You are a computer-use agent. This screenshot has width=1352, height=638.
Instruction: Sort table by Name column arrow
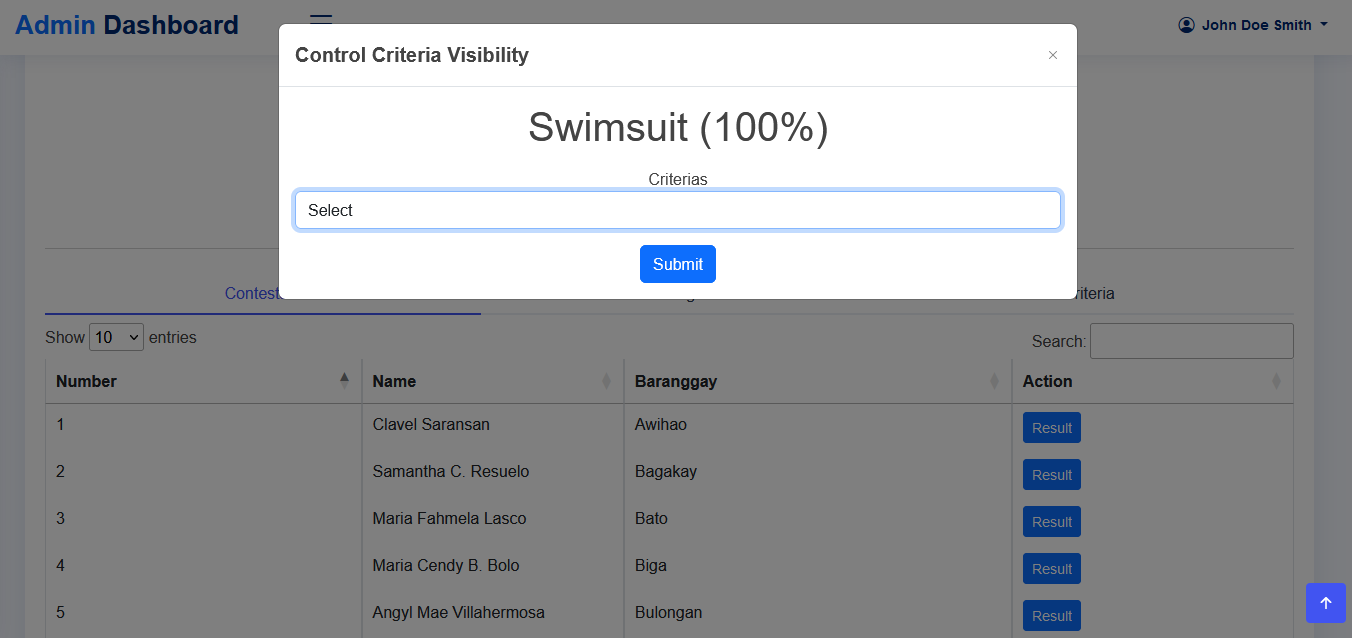[606, 381]
